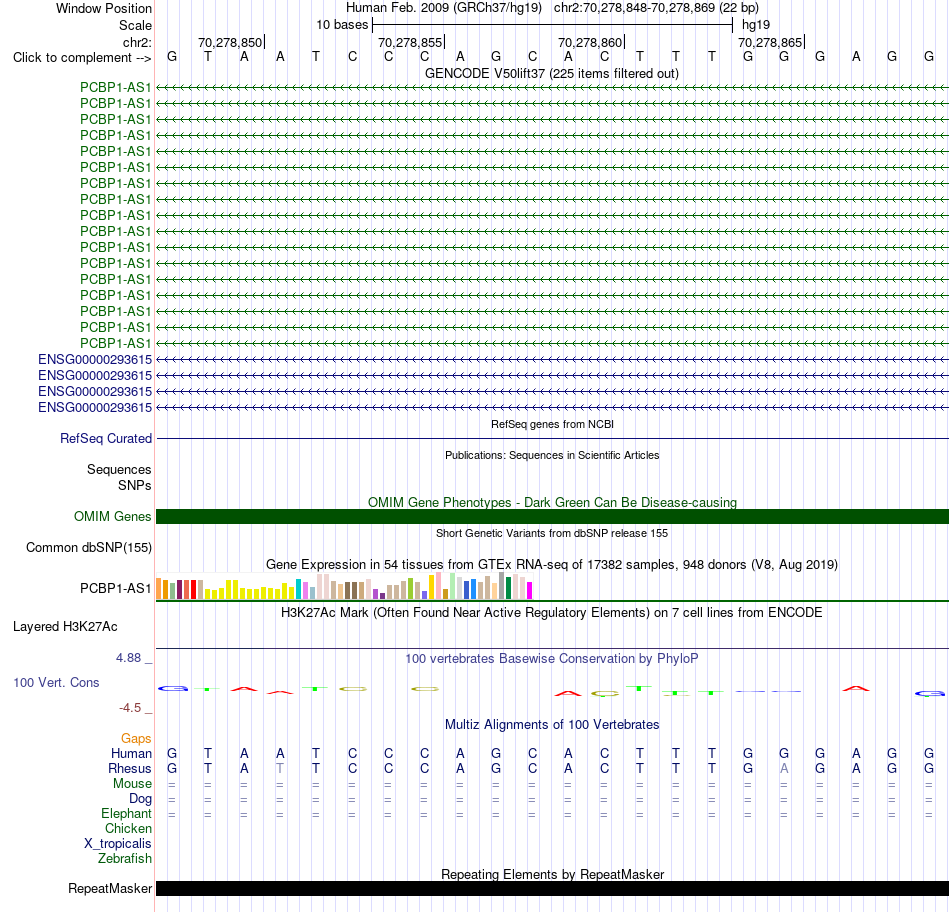The height and width of the screenshot is (912, 950).
Task: Open 'Repeating Elements by RepeatMasker' title
Action: pos(552,874)
